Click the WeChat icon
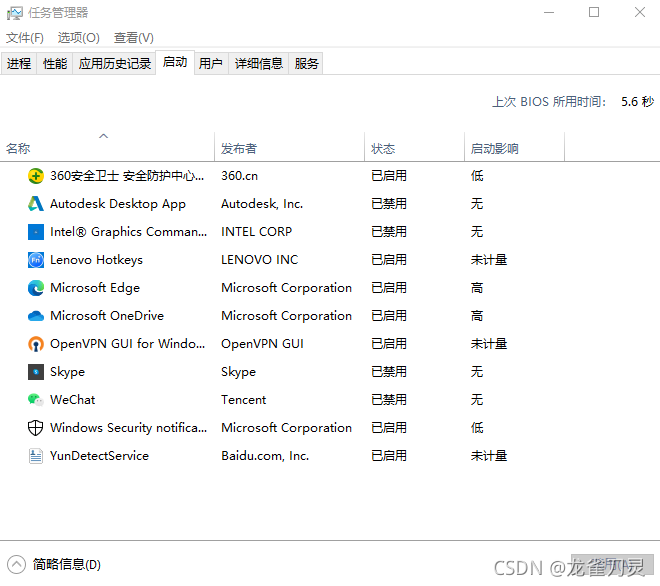This screenshot has width=660, height=586. click(x=36, y=400)
